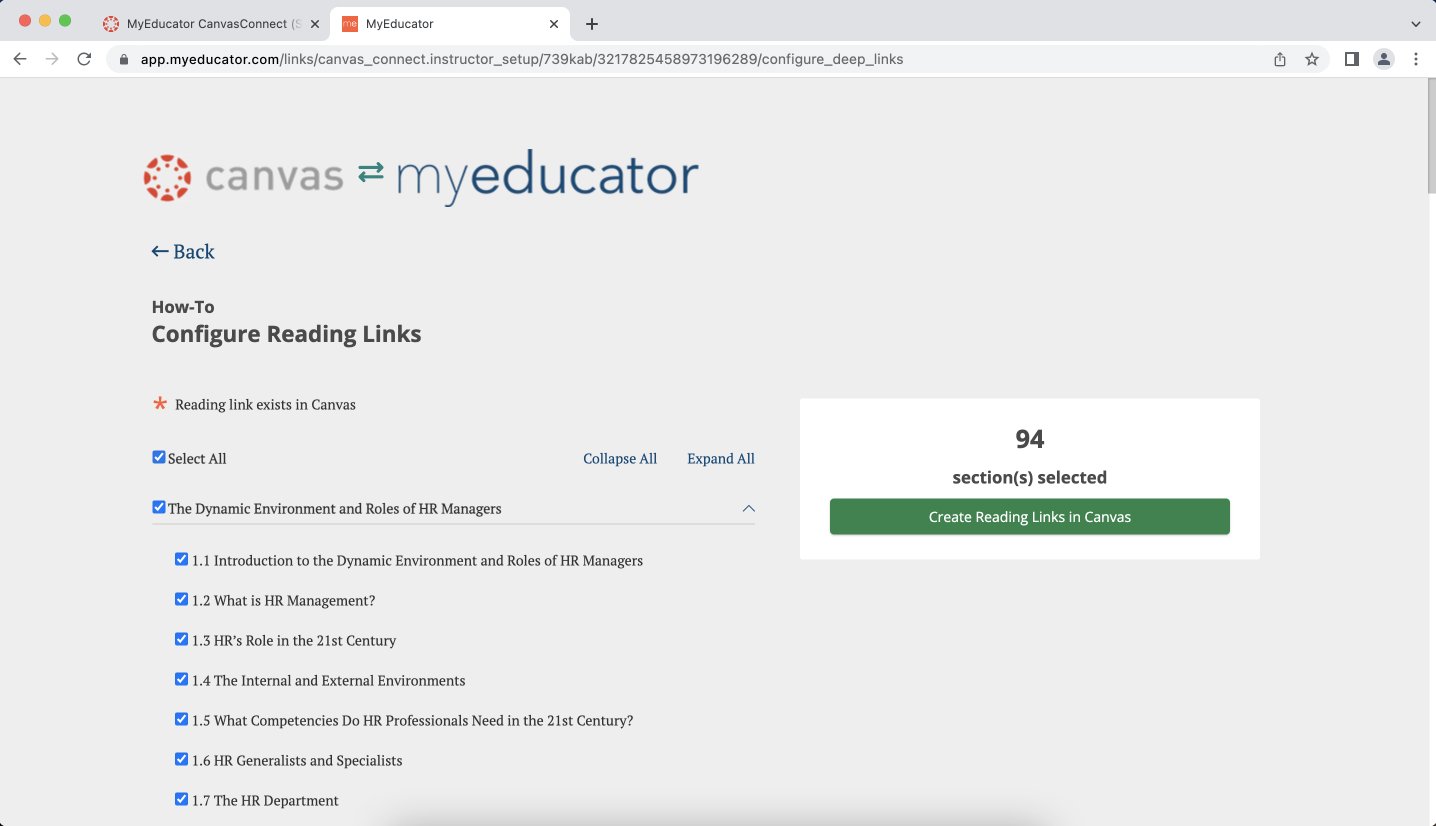1436x826 pixels.
Task: Toggle 1.6 HR Generalists and Specialists checkbox
Action: pos(181,759)
